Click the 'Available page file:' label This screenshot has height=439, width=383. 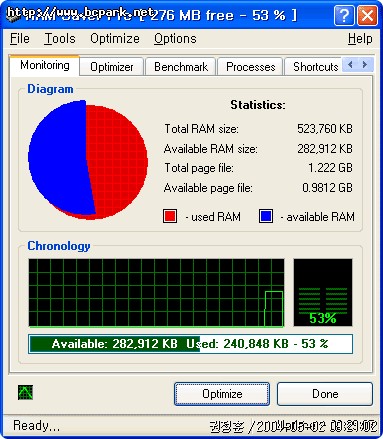coord(208,188)
